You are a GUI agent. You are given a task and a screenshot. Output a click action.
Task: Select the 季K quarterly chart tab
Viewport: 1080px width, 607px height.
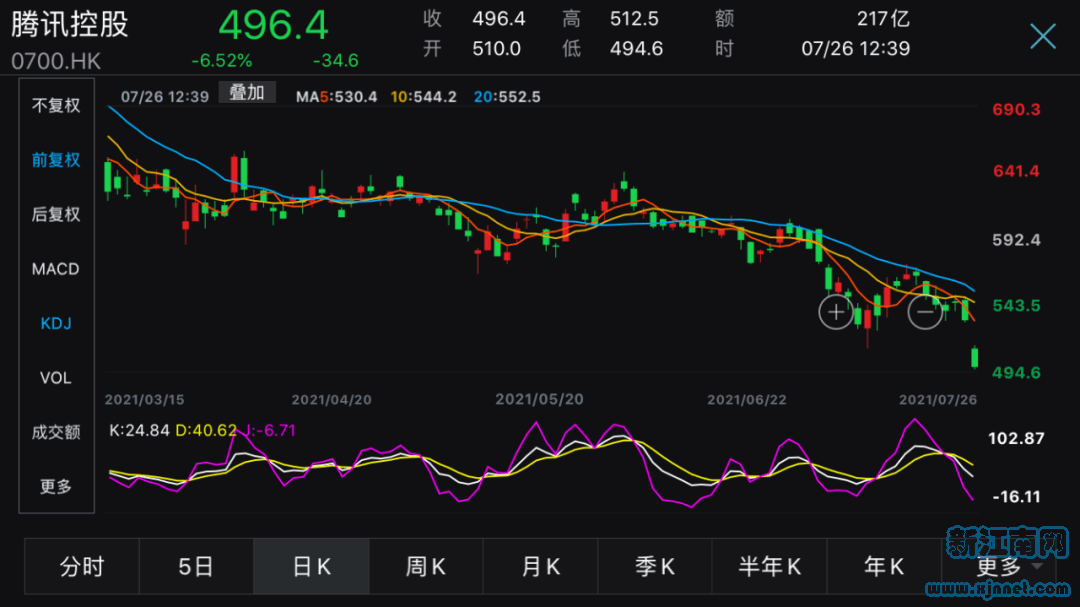655,567
